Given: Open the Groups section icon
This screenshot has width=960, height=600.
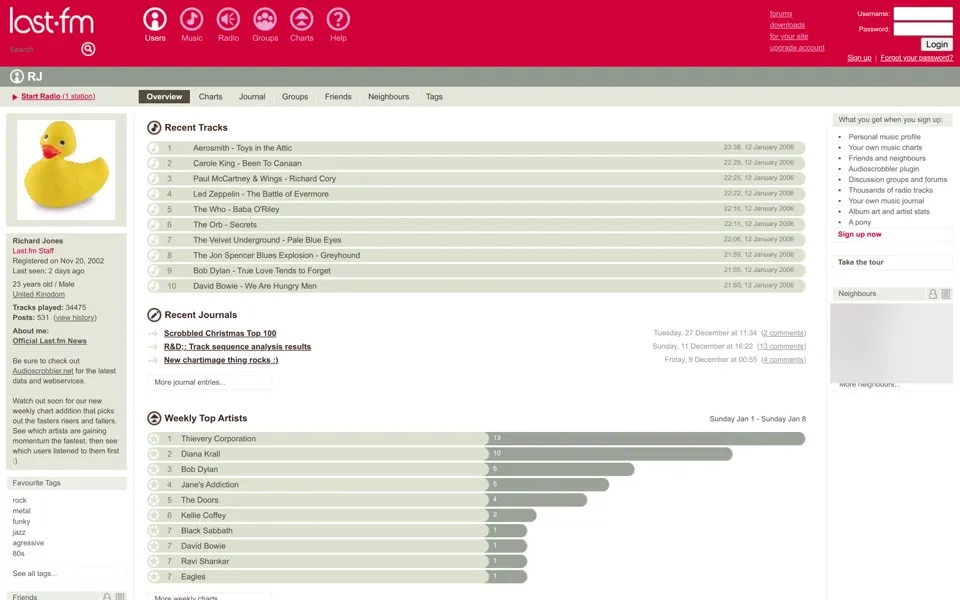Looking at the screenshot, I should (265, 20).
